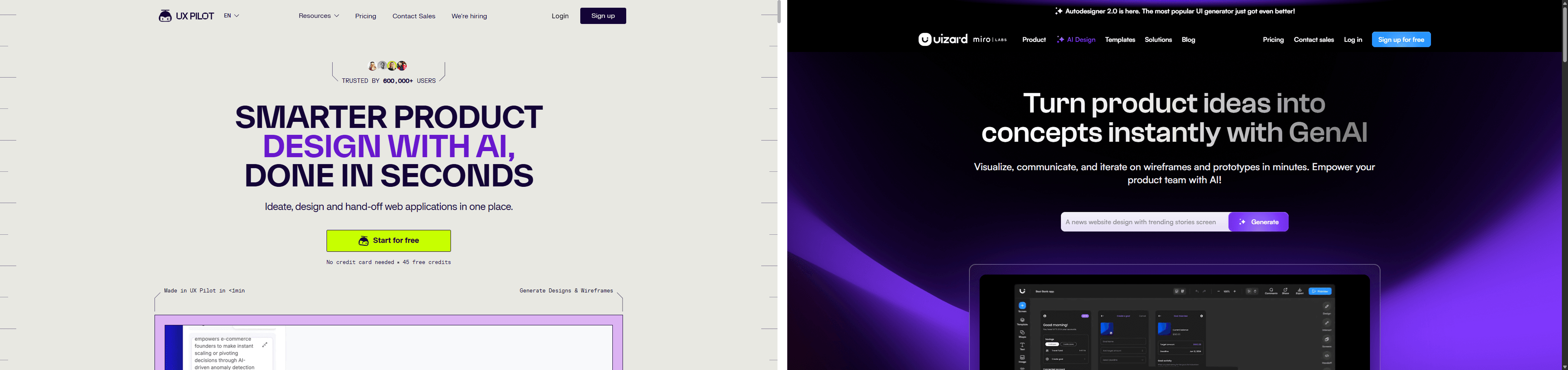Click the UX Pilot page vertical scrollbar
The width and height of the screenshot is (1568, 370).
(779, 12)
